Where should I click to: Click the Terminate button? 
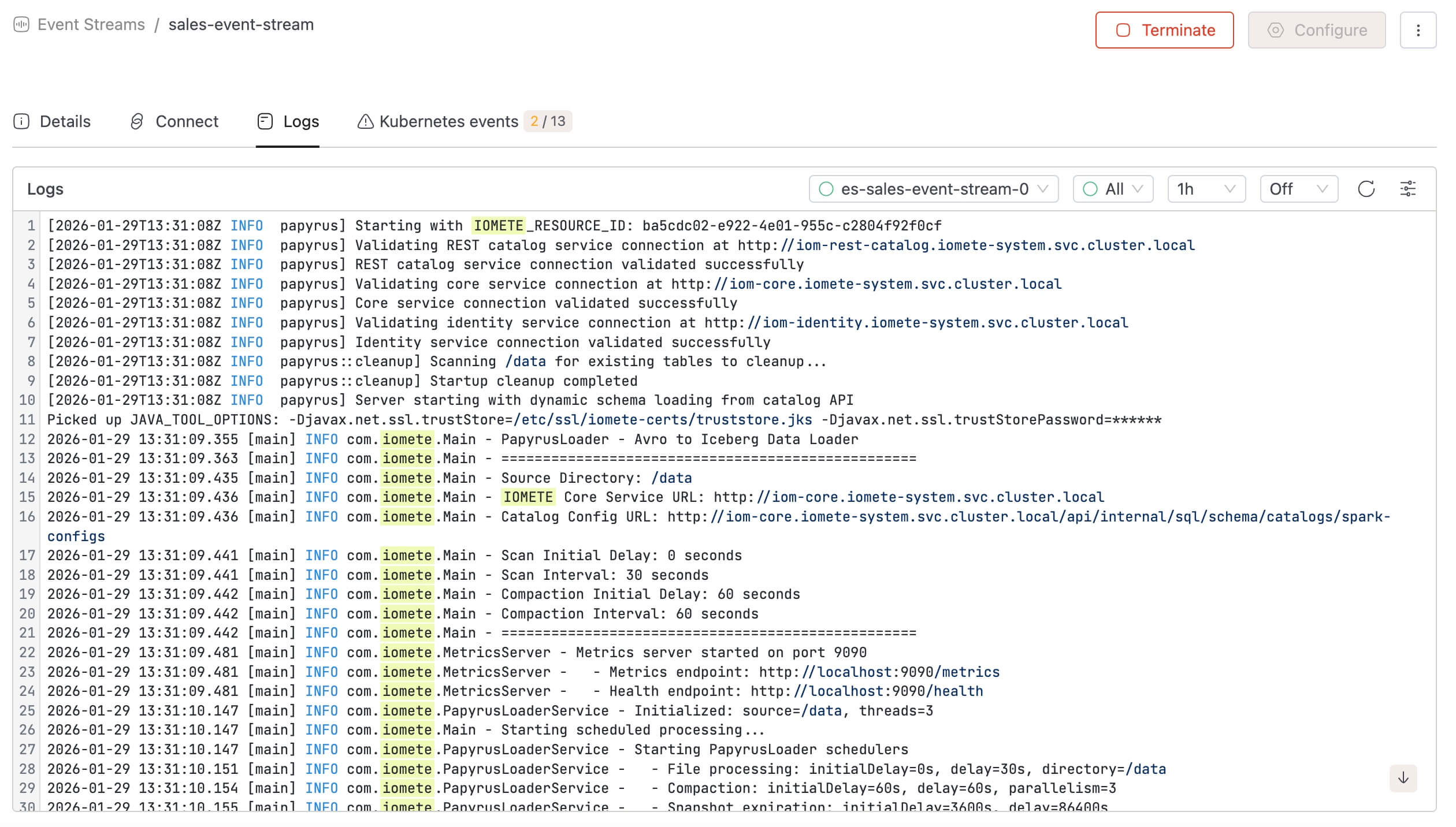(x=1164, y=30)
